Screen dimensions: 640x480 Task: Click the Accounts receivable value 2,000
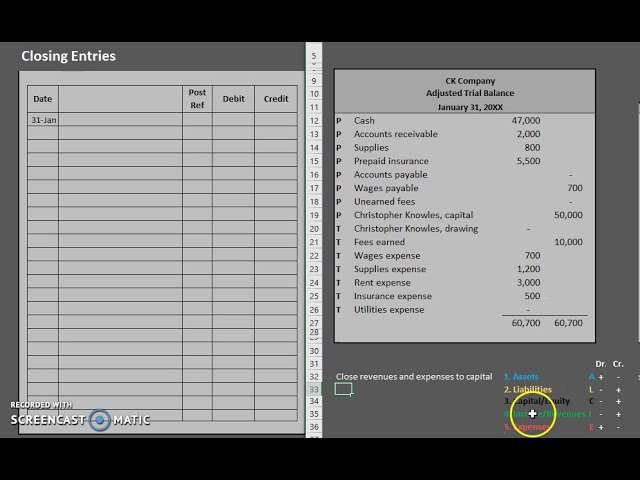[528, 134]
